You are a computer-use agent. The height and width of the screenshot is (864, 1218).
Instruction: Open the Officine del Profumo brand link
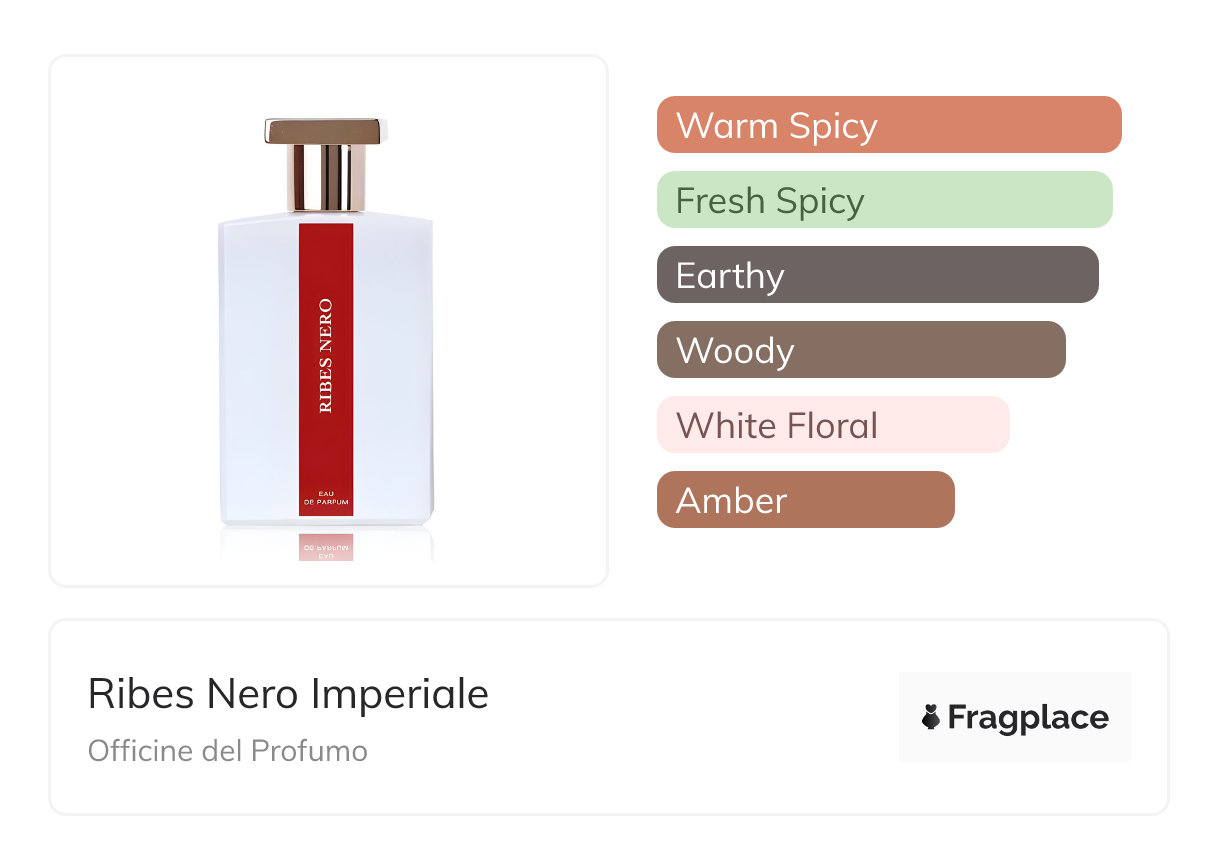(228, 751)
